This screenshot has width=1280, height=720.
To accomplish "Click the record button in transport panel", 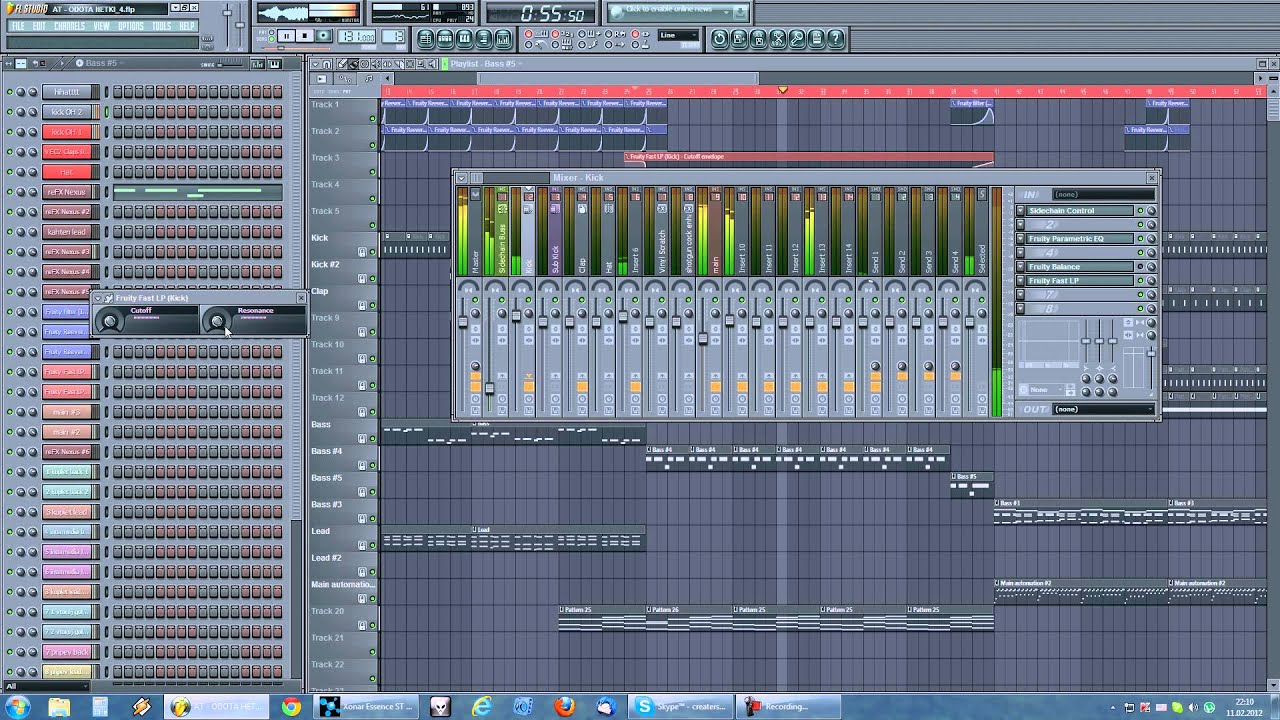I will click(x=323, y=36).
